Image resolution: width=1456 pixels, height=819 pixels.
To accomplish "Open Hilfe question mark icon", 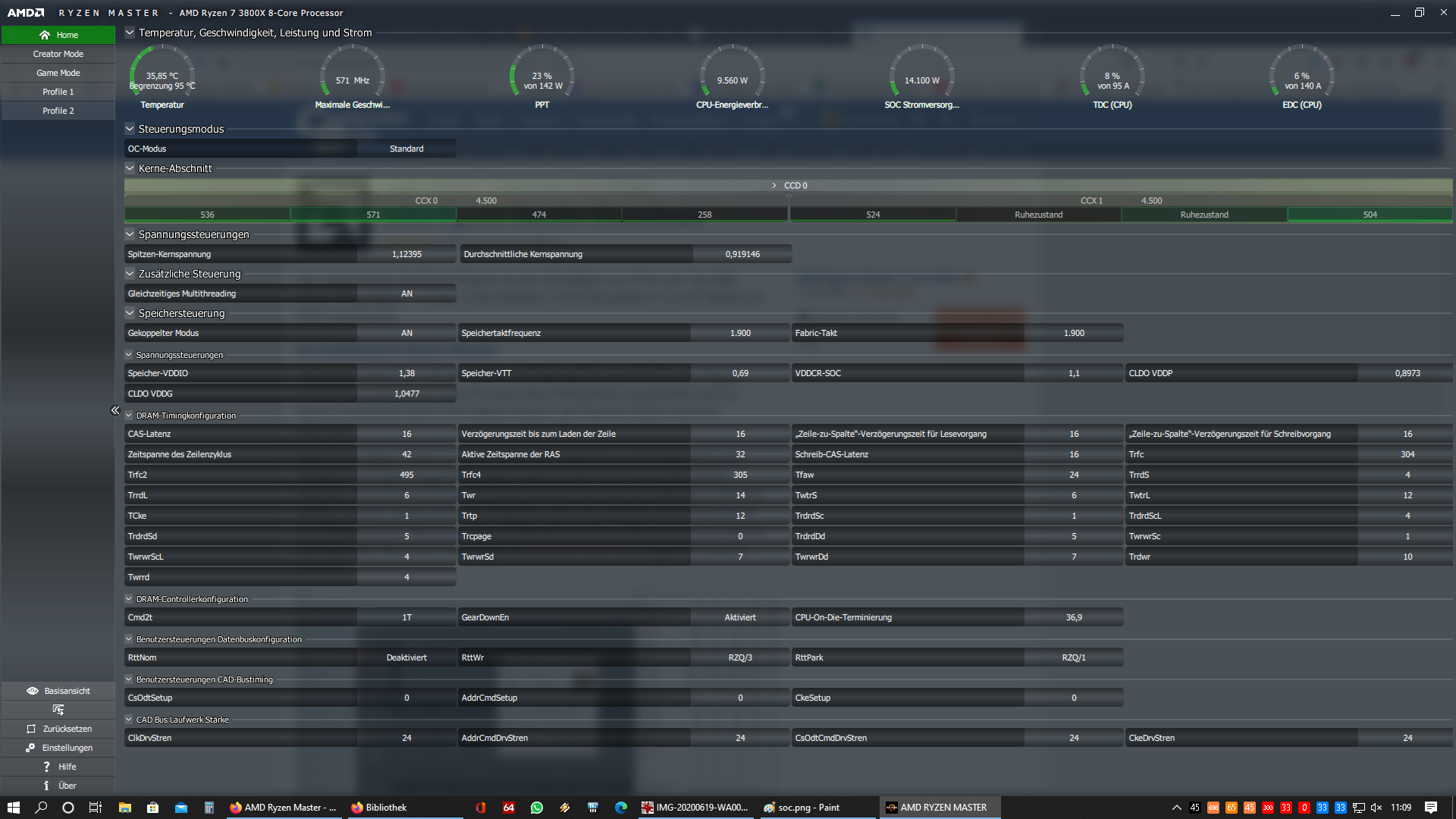I will (x=46, y=767).
